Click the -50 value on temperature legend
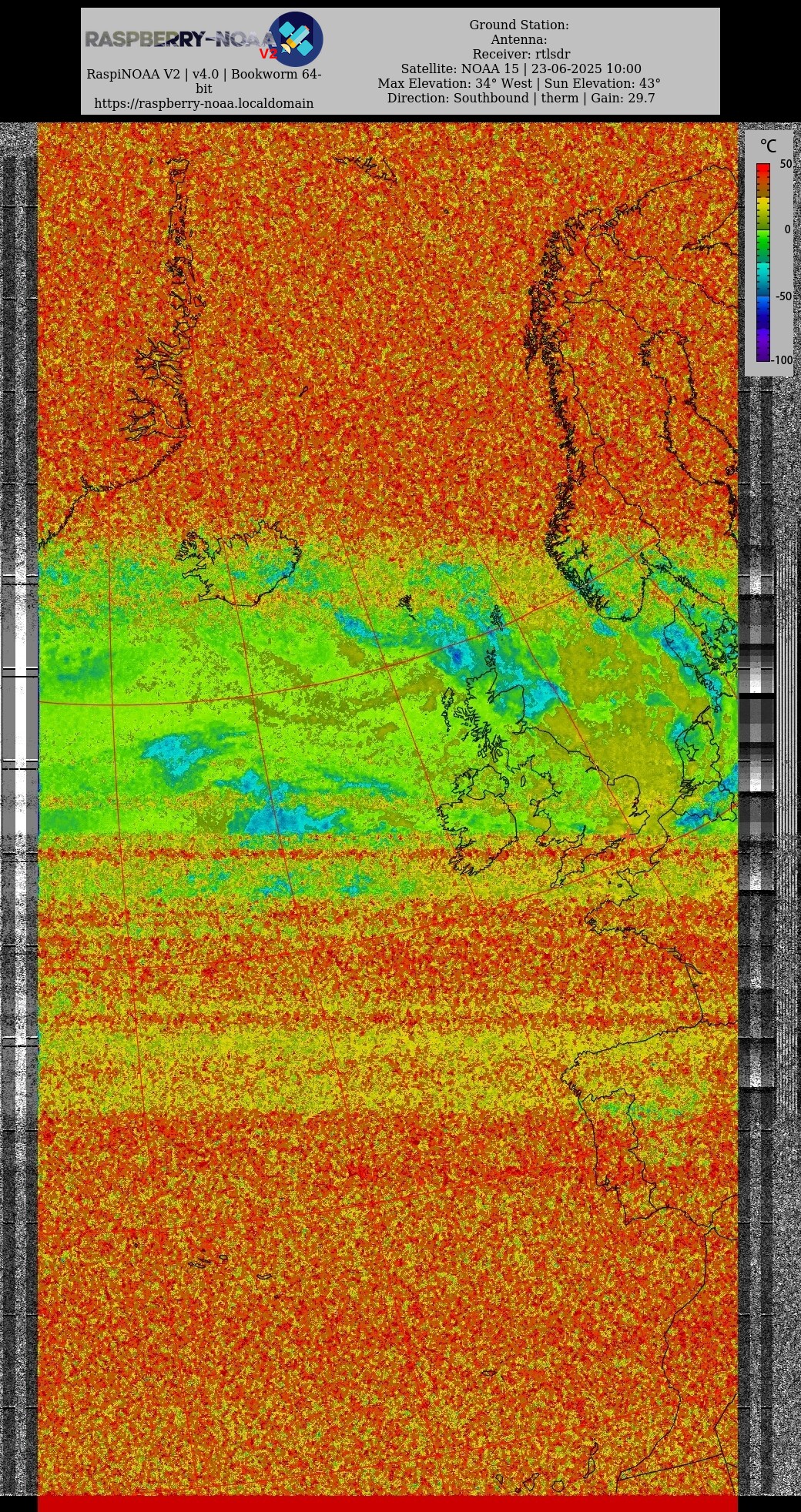 tap(783, 296)
